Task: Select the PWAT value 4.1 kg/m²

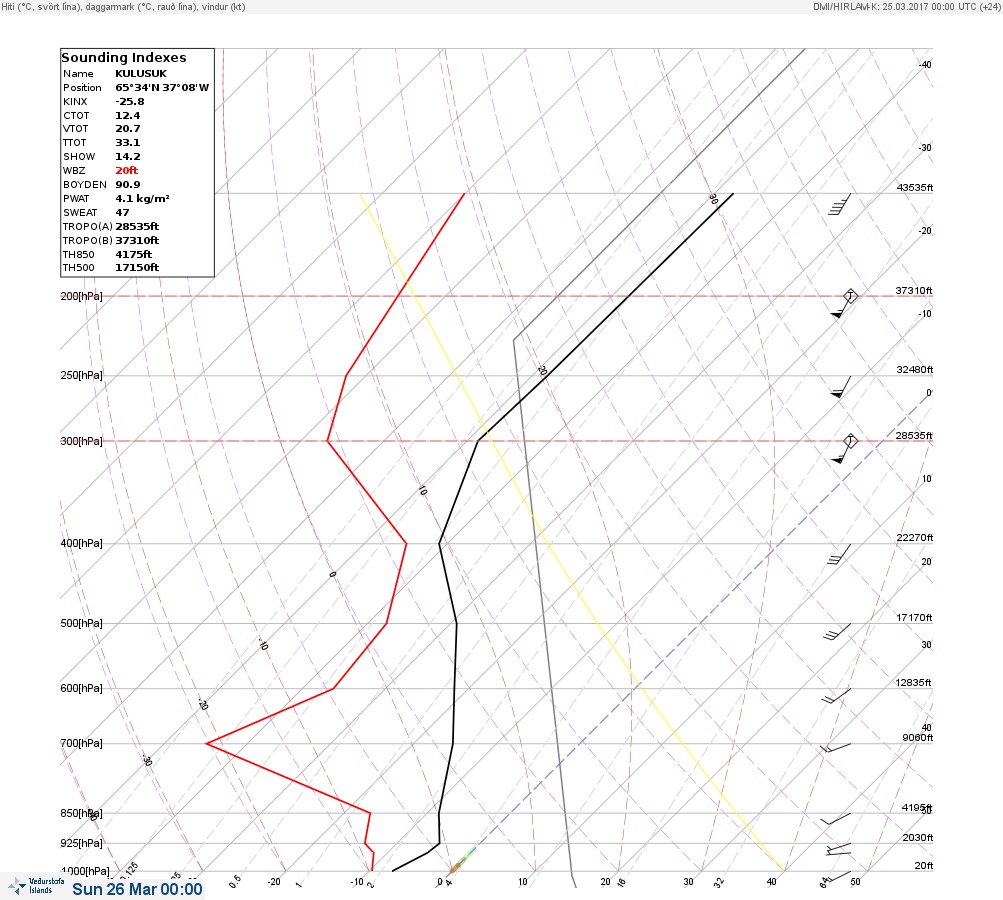Action: point(142,199)
